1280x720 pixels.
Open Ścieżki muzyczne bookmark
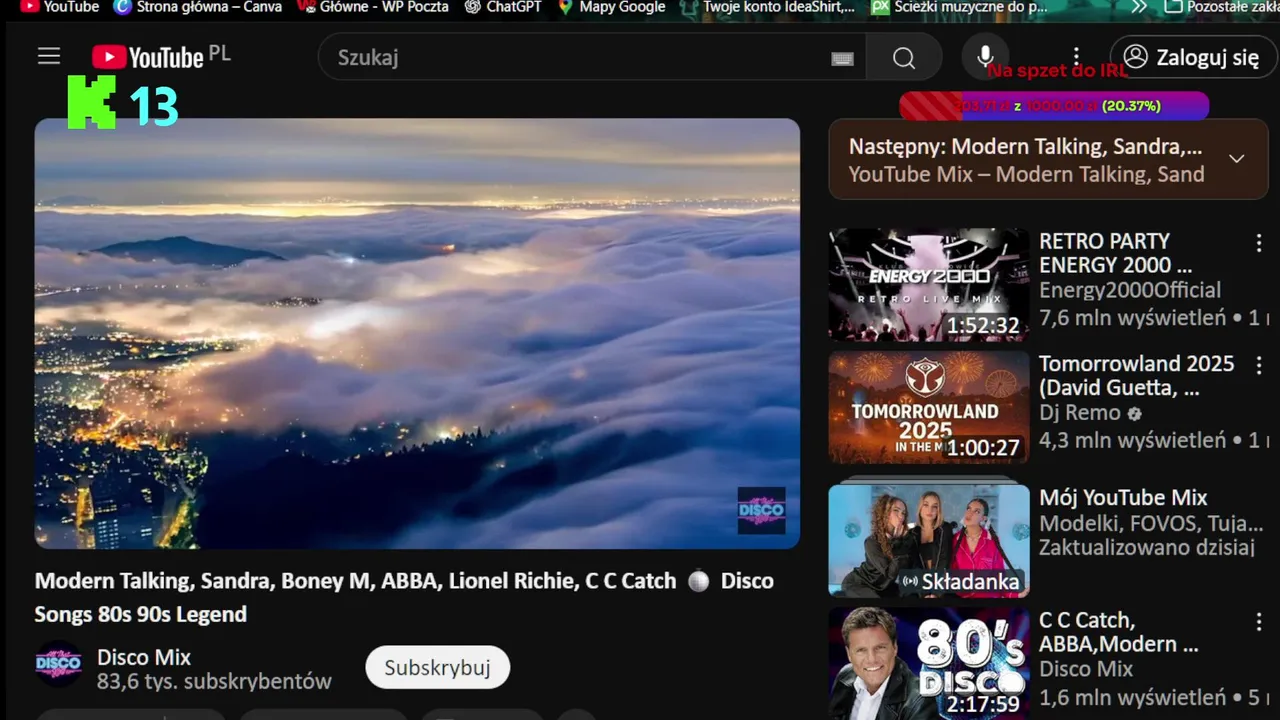pyautogui.click(x=960, y=7)
